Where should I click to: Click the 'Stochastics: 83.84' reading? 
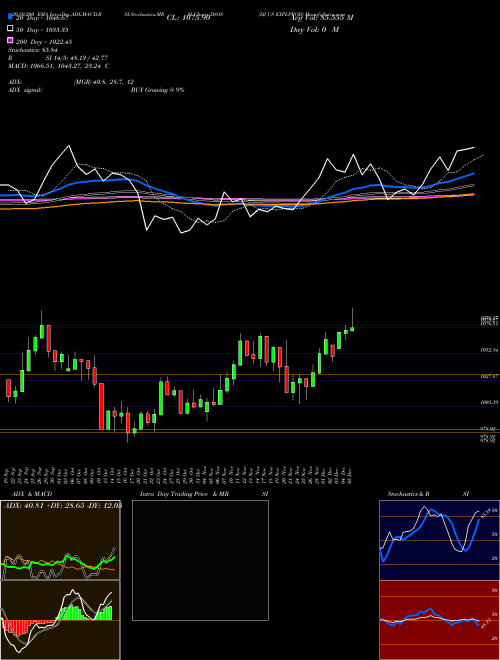[x=32, y=50]
